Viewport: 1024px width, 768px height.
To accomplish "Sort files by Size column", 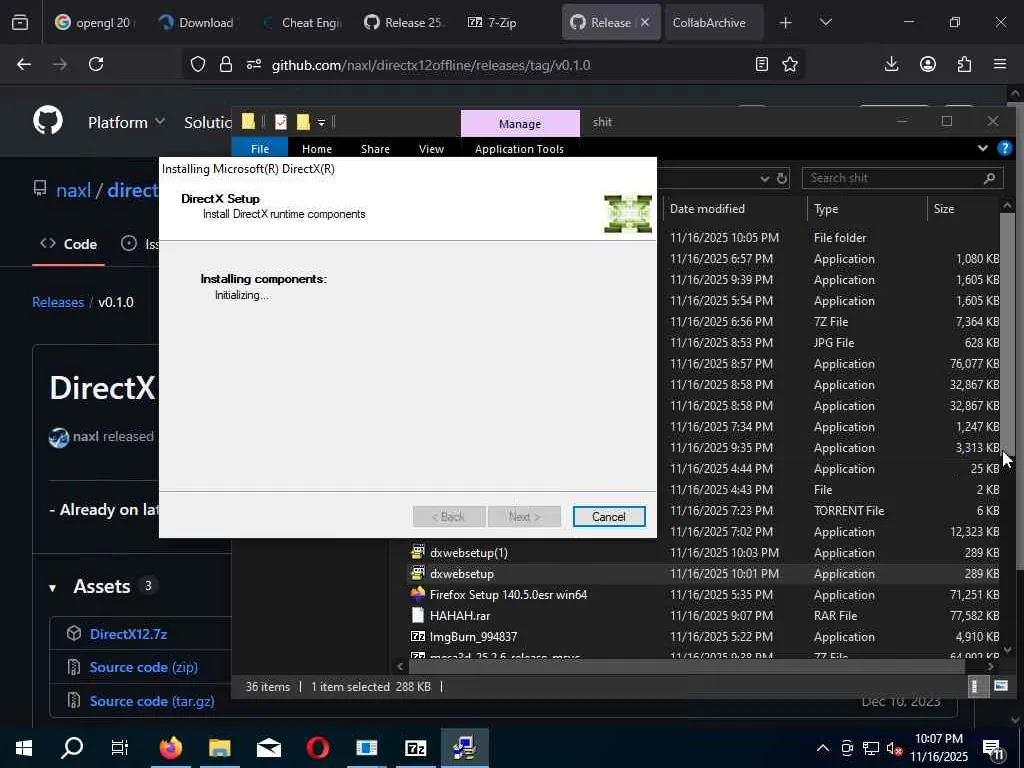I will coord(944,209).
